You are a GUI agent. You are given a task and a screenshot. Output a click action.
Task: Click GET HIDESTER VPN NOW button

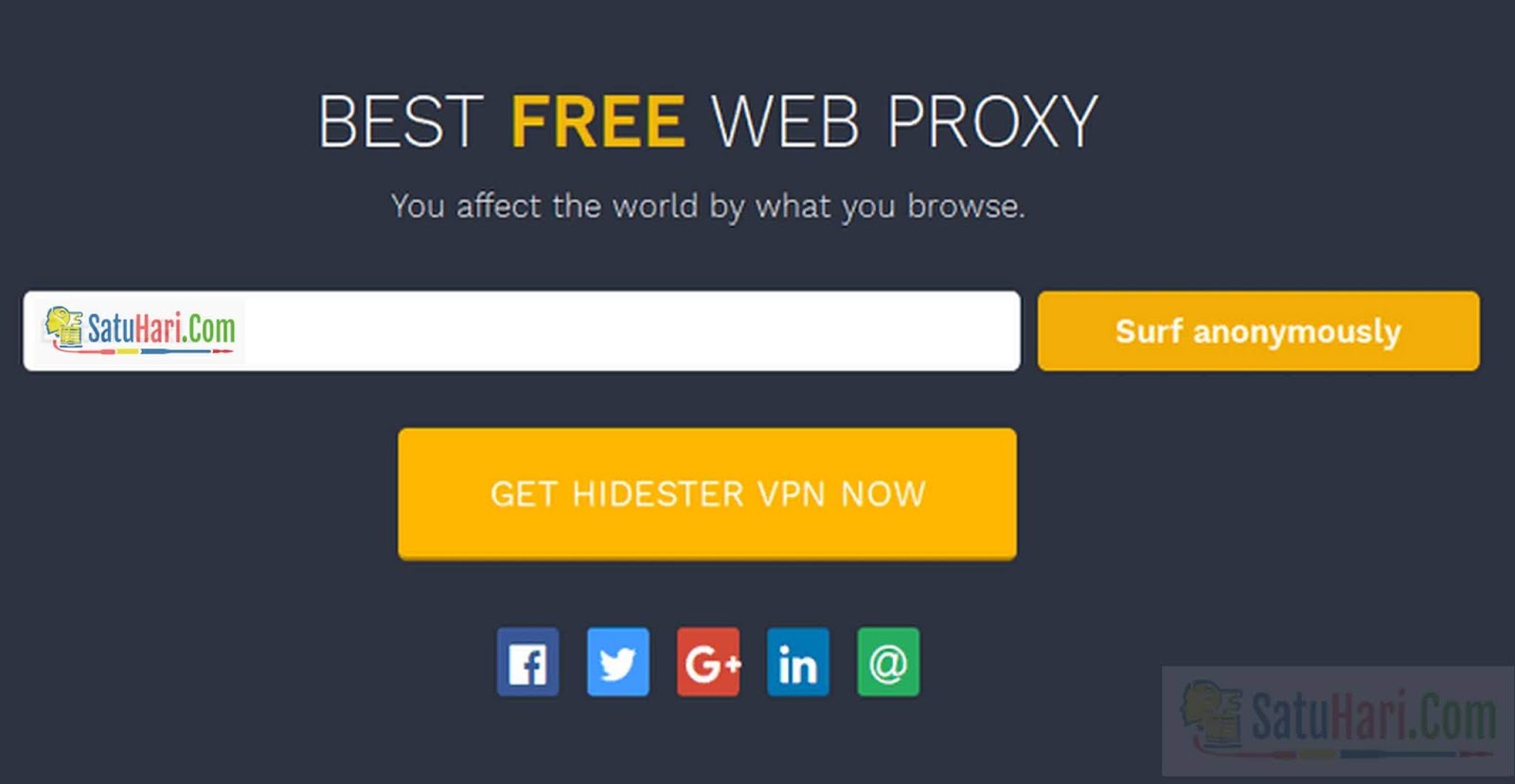[x=707, y=493]
